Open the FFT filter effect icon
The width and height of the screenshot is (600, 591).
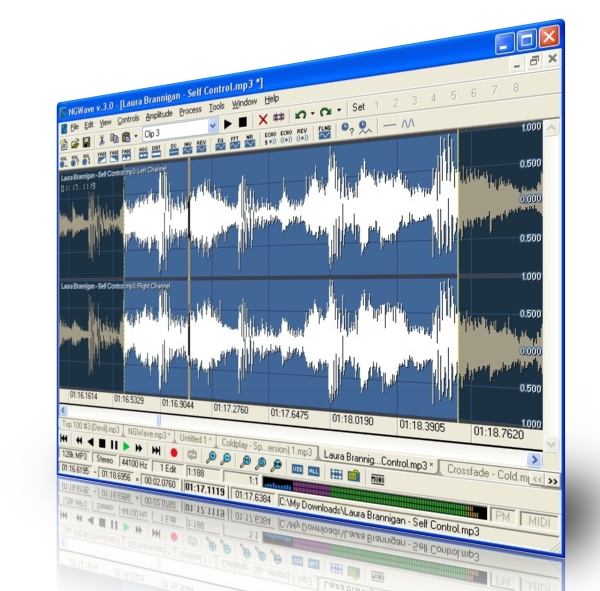click(x=235, y=142)
